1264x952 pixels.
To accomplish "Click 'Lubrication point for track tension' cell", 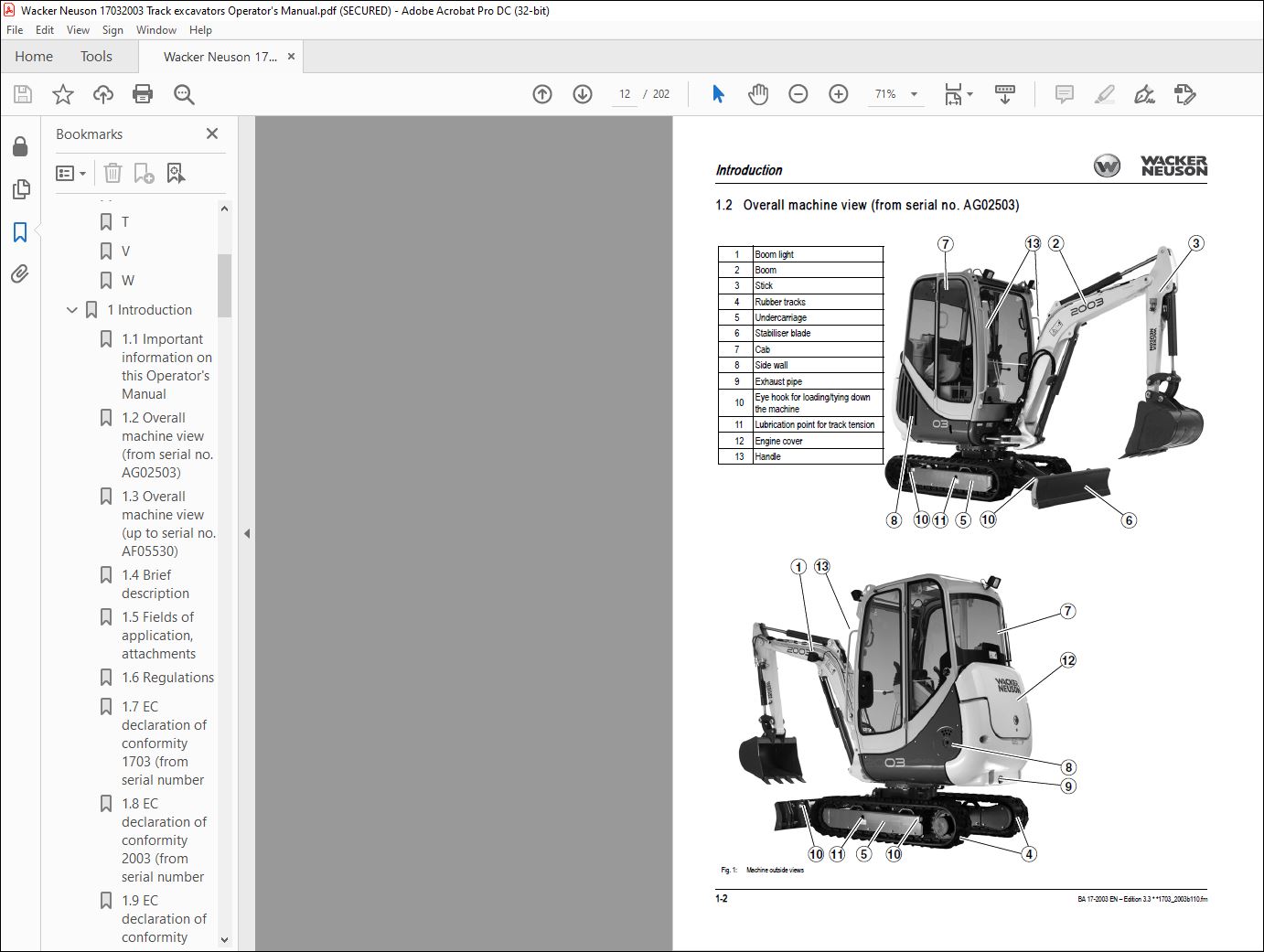I will click(818, 425).
